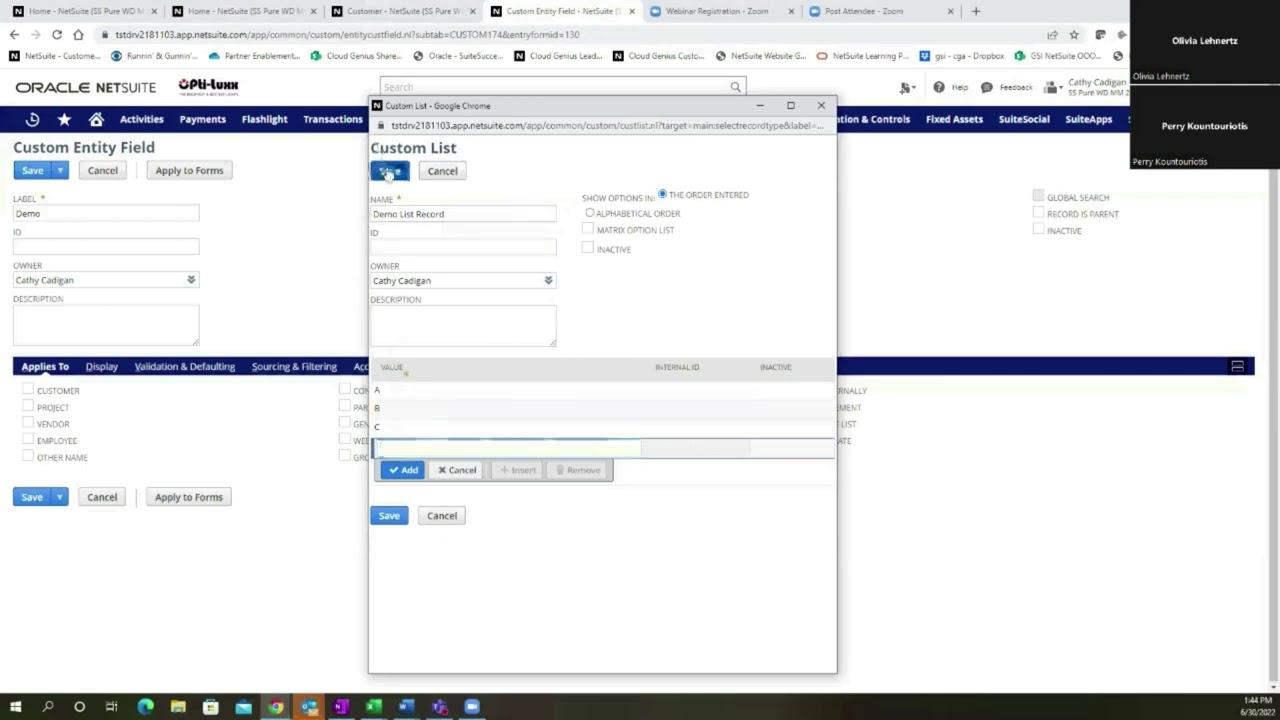This screenshot has height=720, width=1280.
Task: Open Microsoft Teams from the taskbar
Action: [439, 707]
